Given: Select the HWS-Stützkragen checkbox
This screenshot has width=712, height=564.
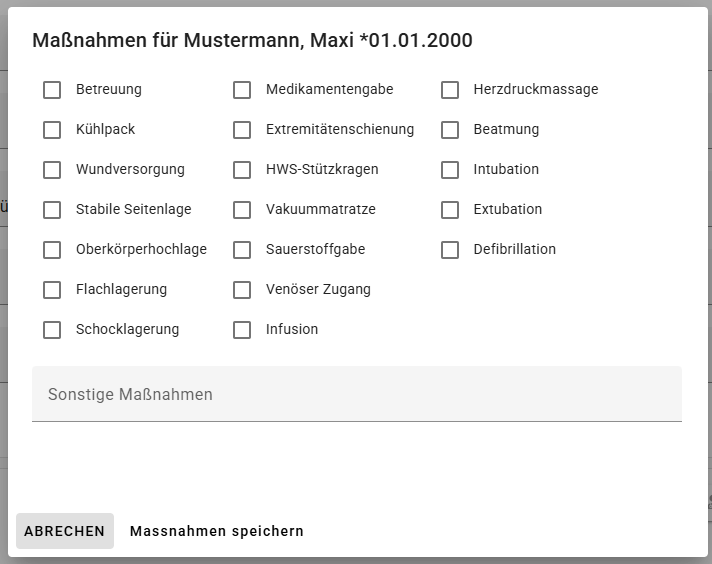Looking at the screenshot, I should (242, 170).
